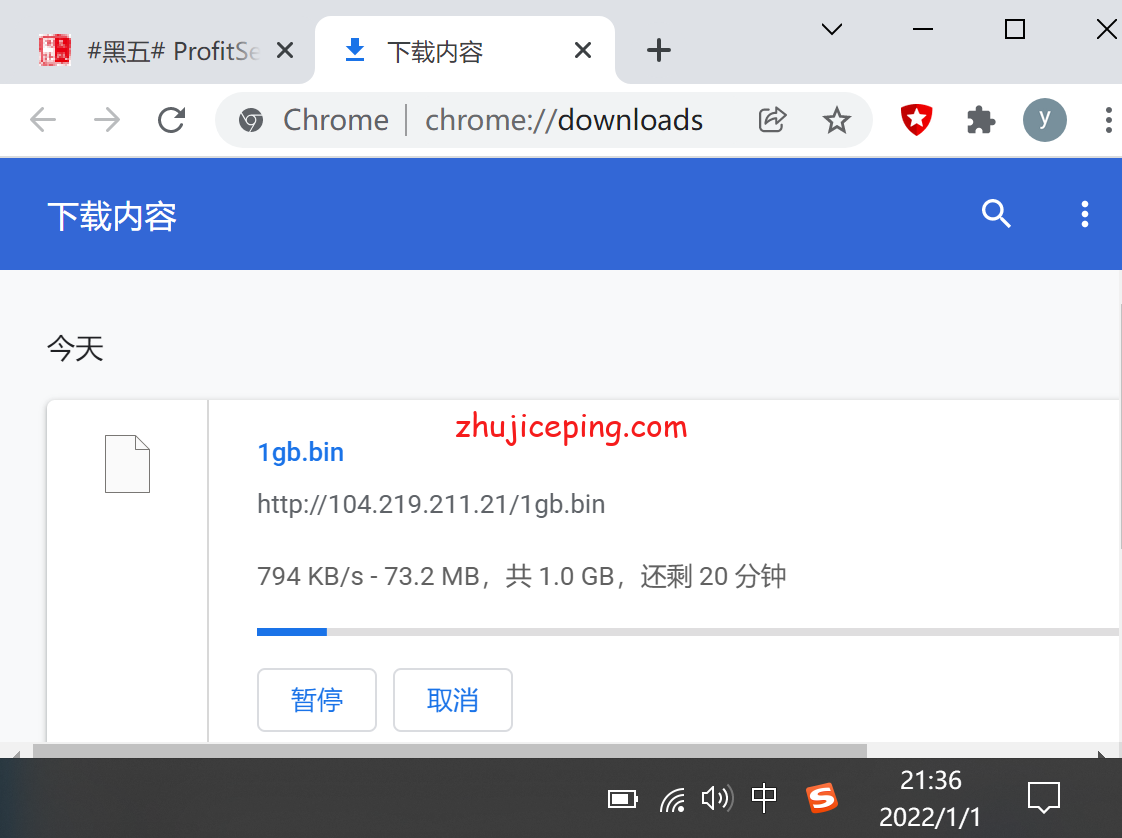Open the Sogou input method tray icon
This screenshot has height=838, width=1122.
point(821,798)
